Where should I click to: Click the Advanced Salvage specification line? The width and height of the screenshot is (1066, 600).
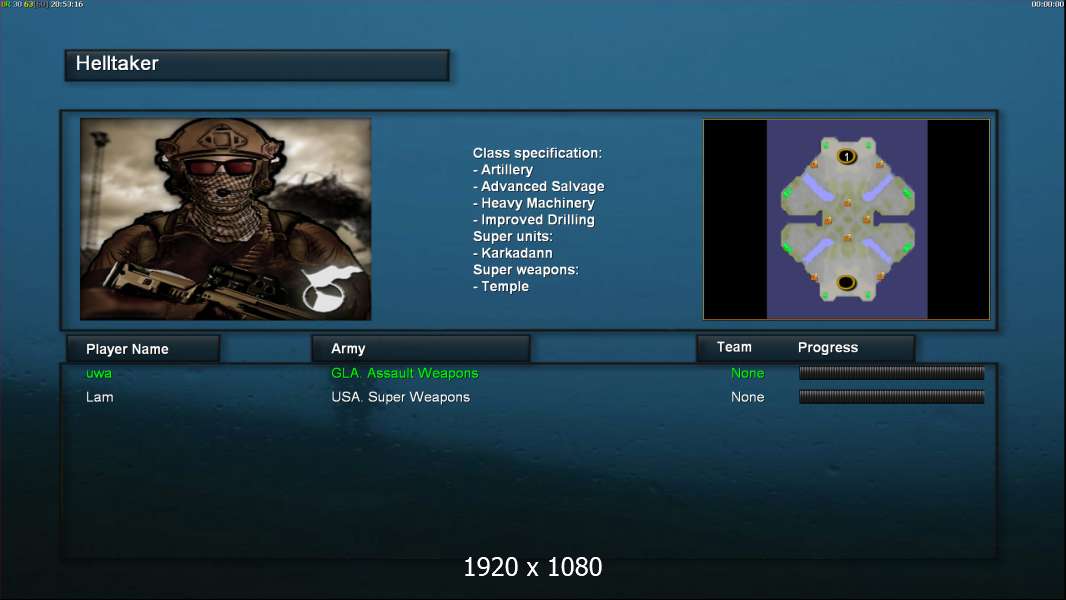[538, 186]
